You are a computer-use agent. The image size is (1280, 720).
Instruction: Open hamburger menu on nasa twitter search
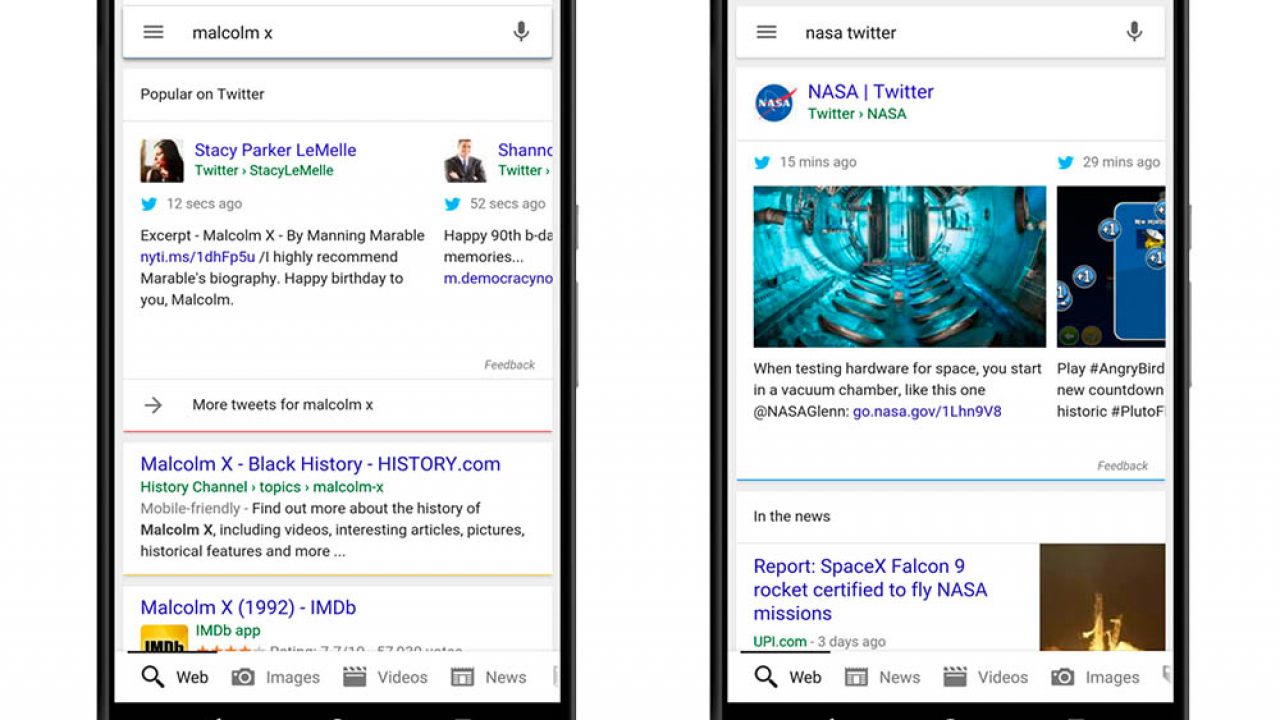(766, 32)
